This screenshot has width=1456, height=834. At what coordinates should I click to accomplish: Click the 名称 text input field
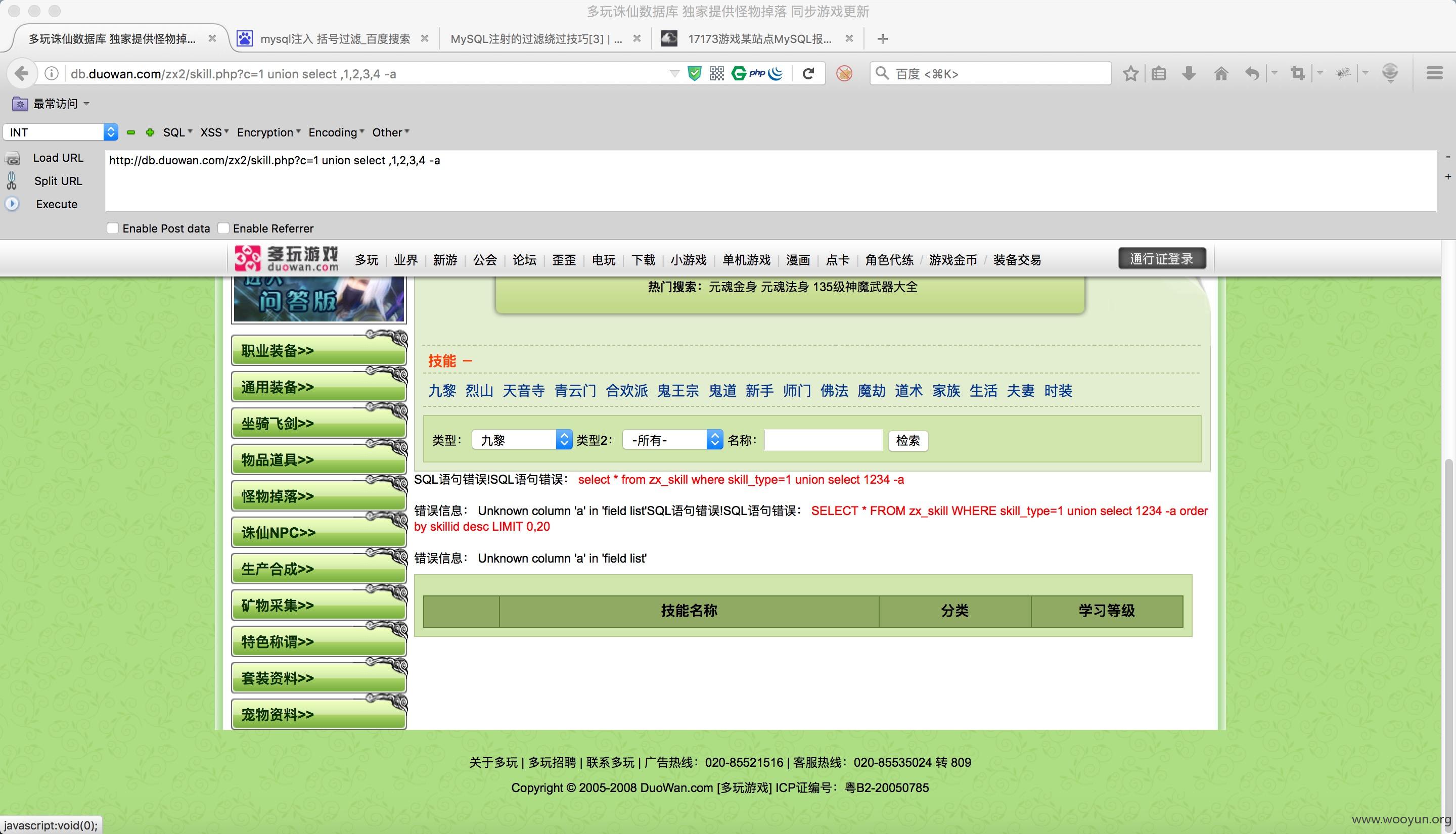coord(823,440)
